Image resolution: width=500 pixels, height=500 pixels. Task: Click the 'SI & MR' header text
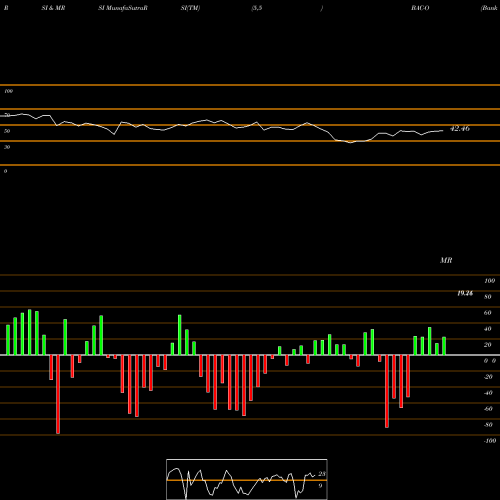coord(53,8)
